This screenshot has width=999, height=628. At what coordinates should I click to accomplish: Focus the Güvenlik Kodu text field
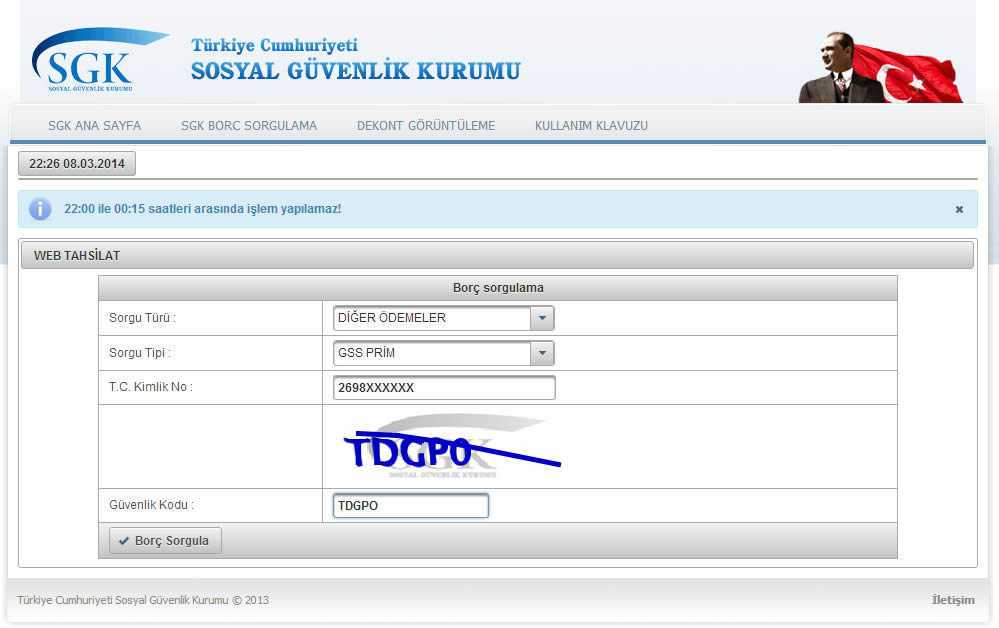coord(410,506)
